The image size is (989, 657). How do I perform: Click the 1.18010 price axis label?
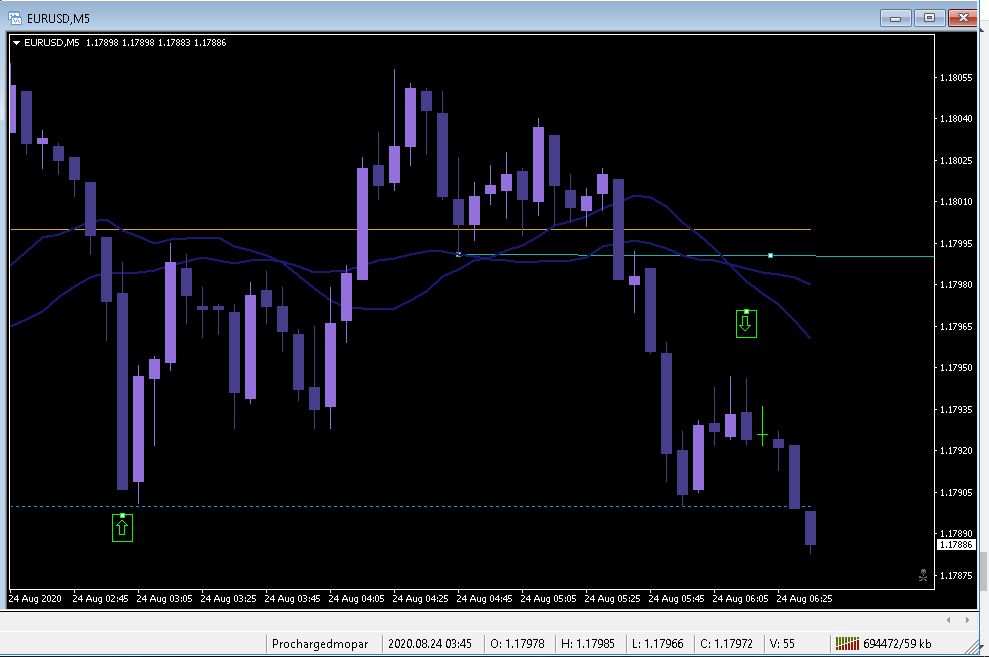[x=956, y=202]
